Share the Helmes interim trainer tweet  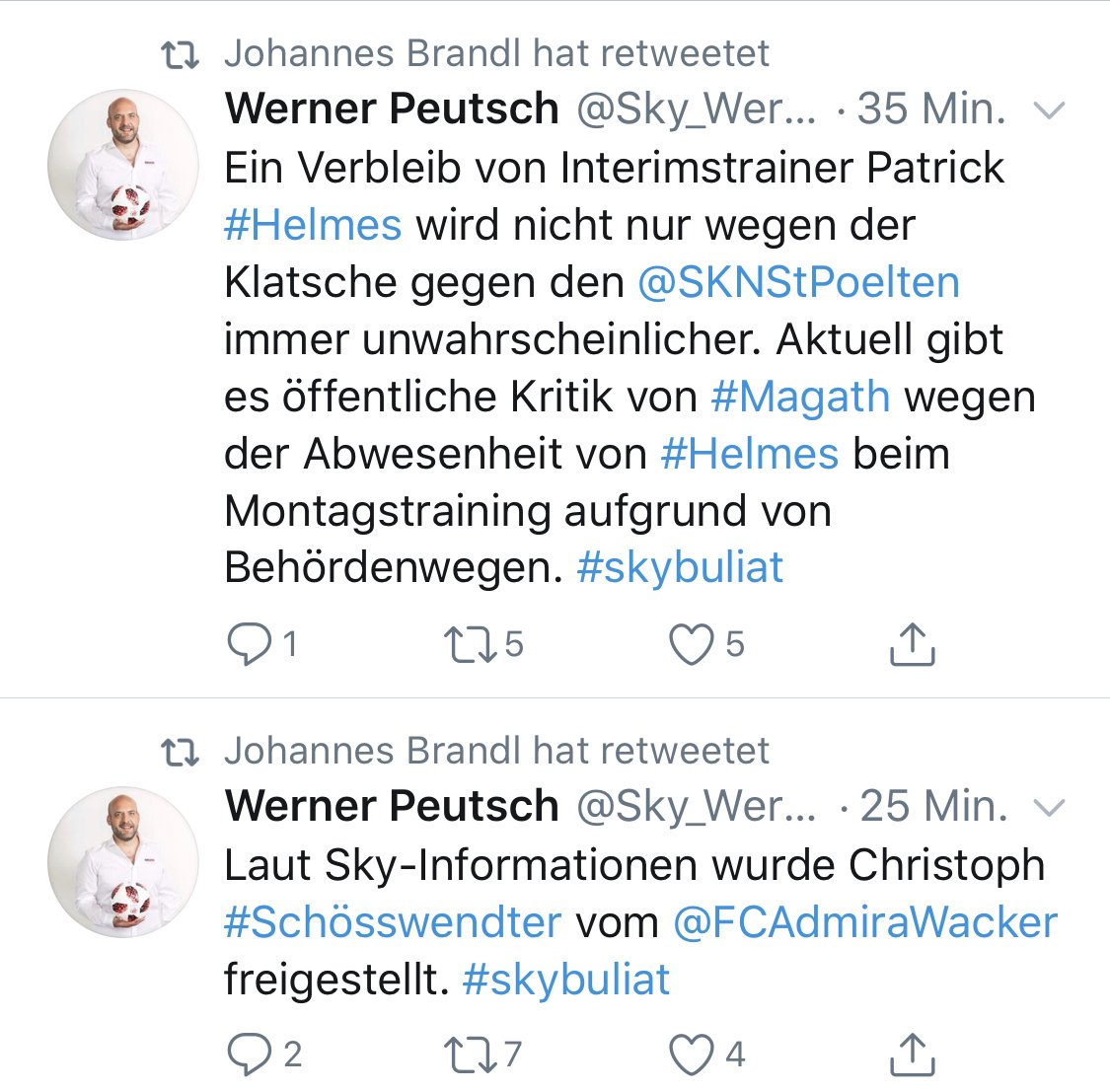pos(912,644)
